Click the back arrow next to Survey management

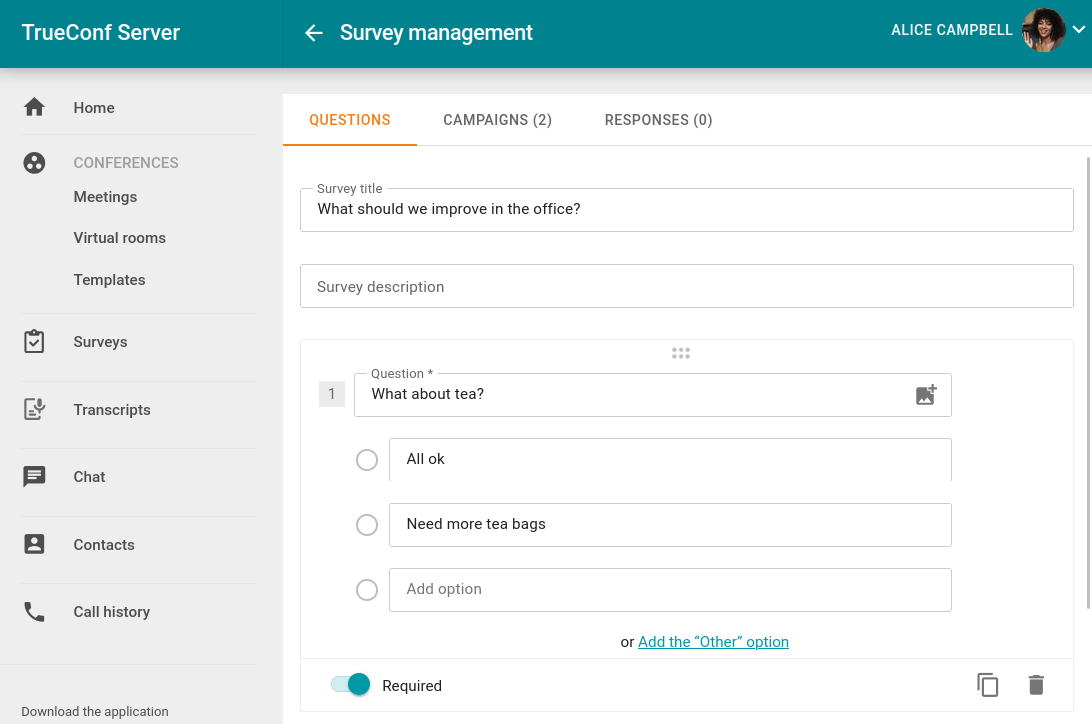click(x=313, y=32)
